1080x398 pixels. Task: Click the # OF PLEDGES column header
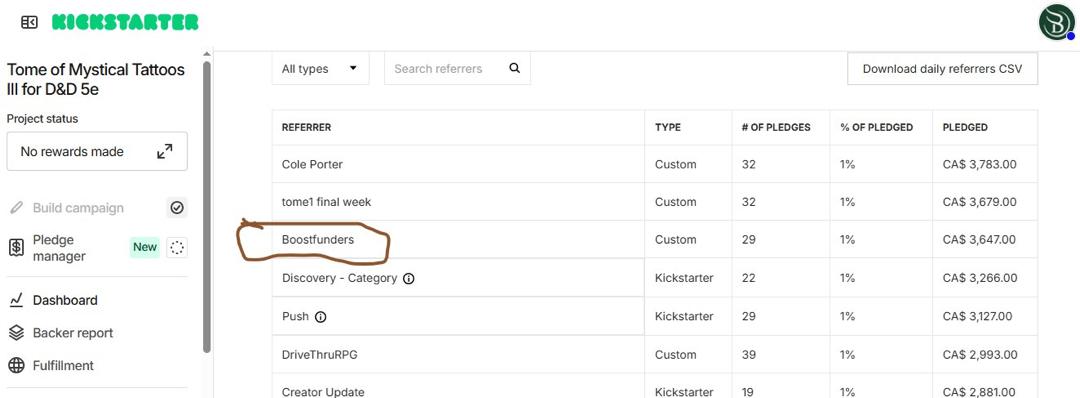[x=776, y=127]
